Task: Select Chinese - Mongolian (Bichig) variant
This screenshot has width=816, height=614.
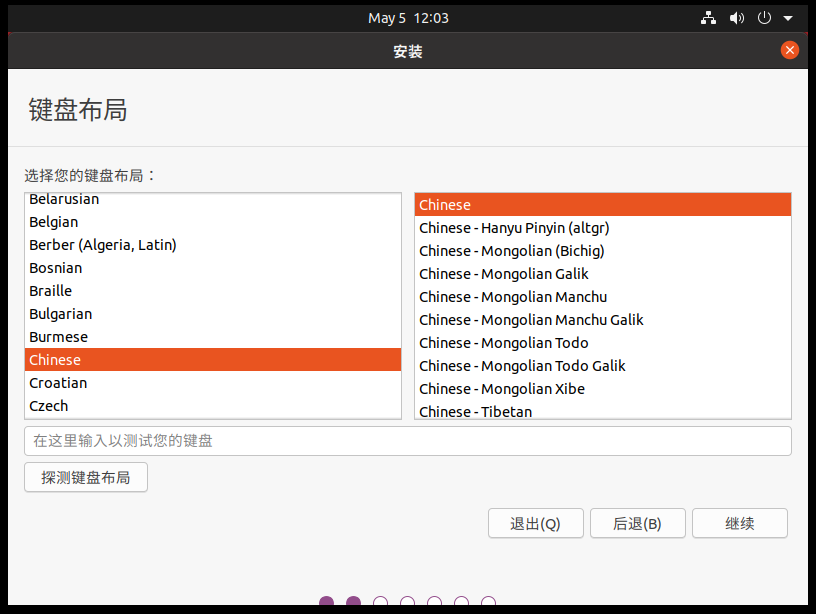Action: click(x=603, y=250)
